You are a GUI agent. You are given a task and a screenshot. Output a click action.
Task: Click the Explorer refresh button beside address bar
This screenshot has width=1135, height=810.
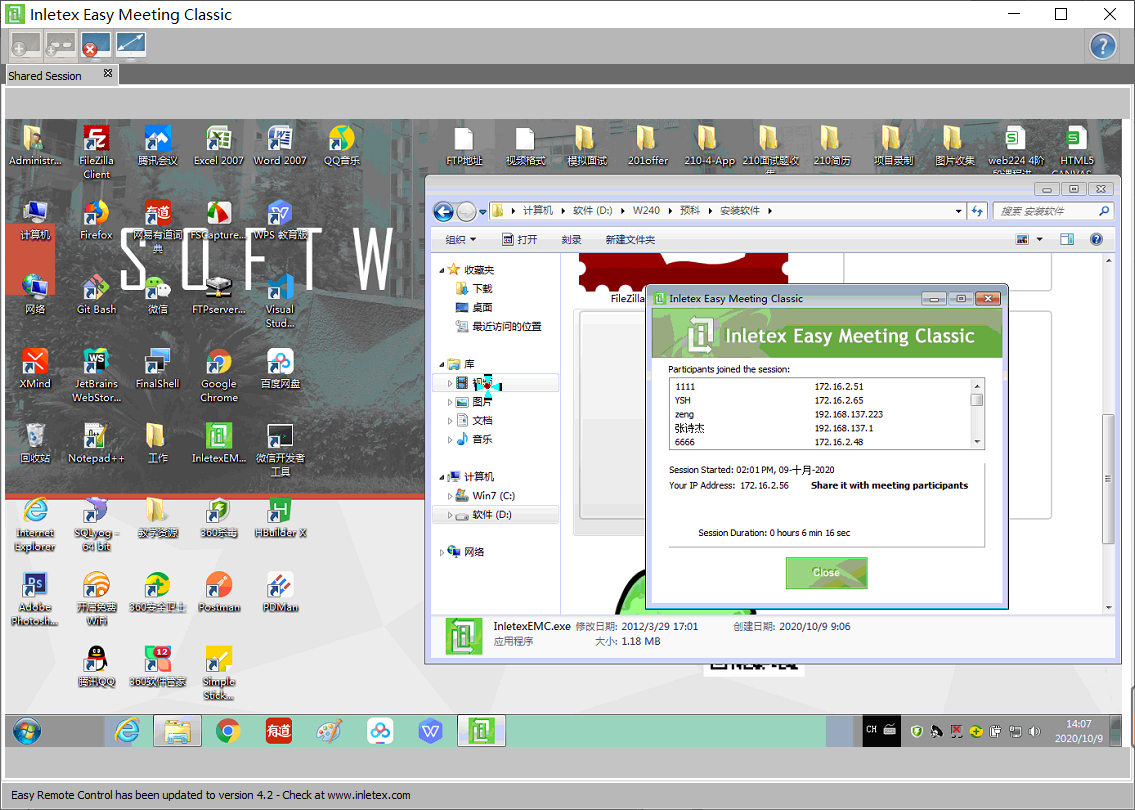coord(977,211)
